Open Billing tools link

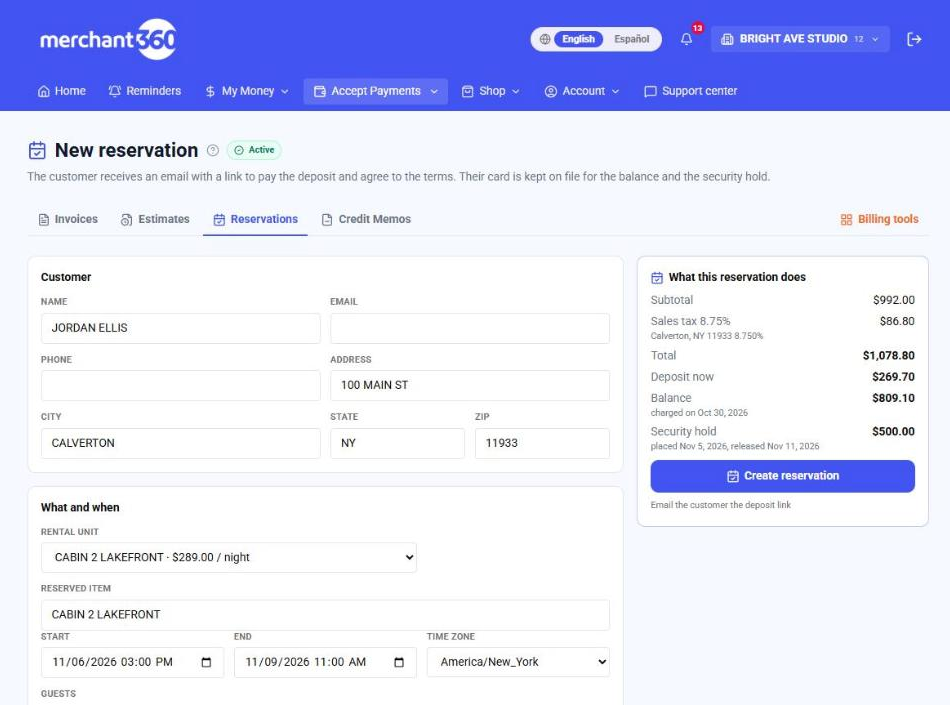point(880,220)
